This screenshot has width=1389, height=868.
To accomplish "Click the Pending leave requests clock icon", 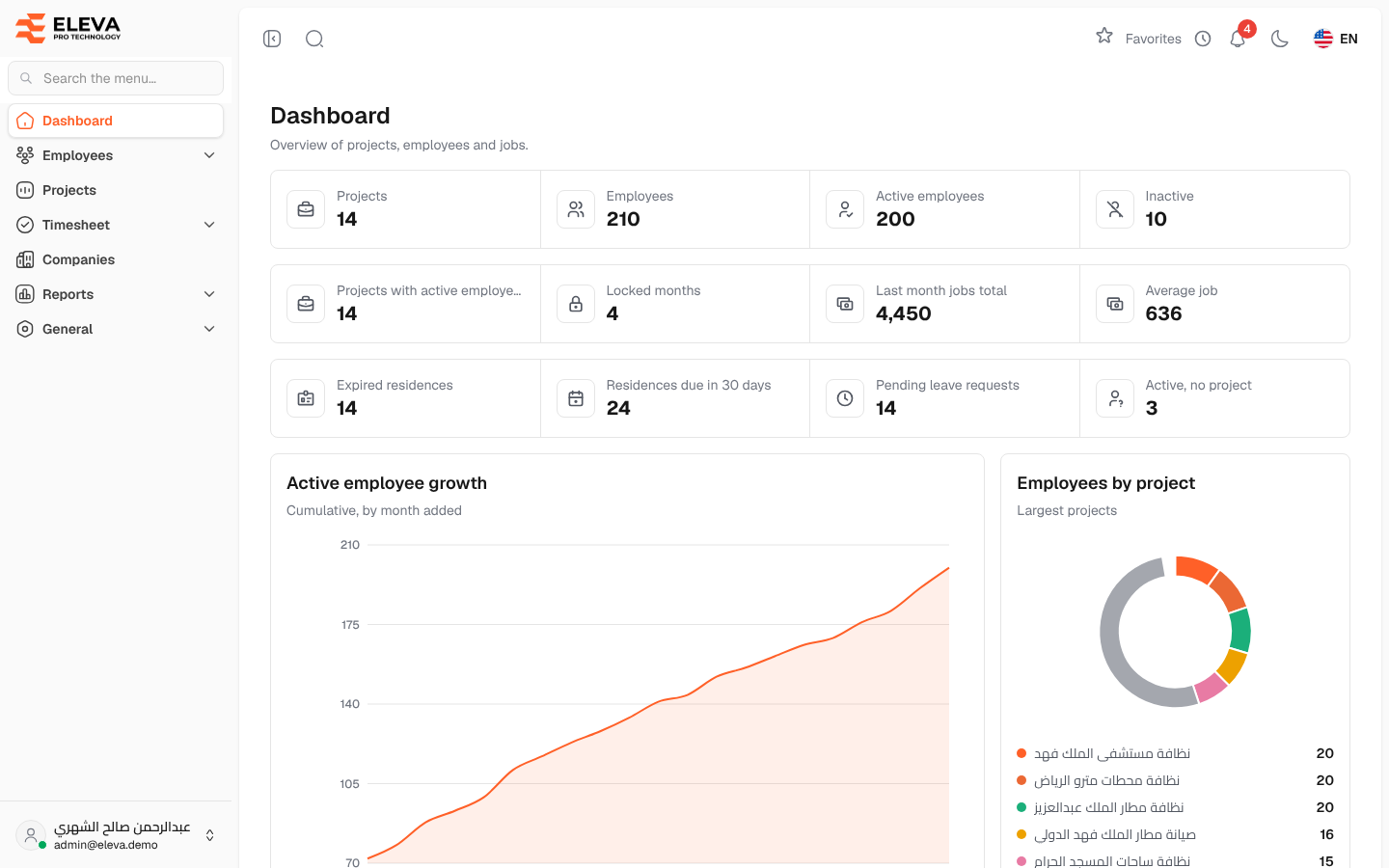I will [845, 398].
